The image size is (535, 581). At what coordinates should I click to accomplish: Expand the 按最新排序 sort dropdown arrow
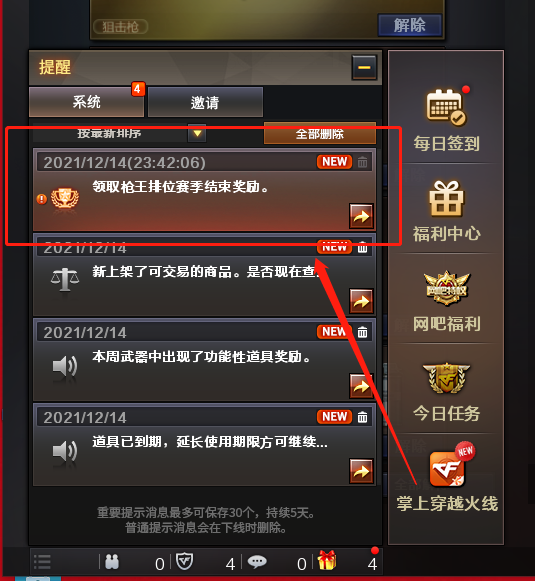tap(197, 133)
